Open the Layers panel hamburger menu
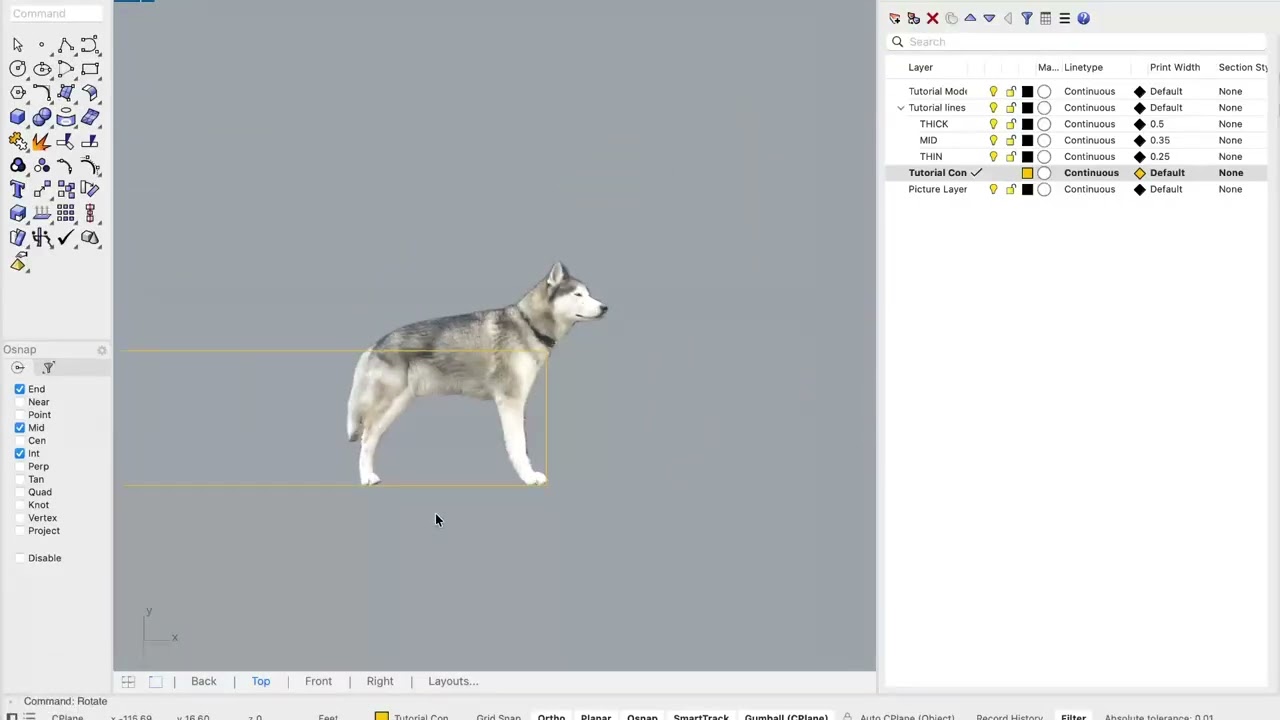 point(1064,18)
